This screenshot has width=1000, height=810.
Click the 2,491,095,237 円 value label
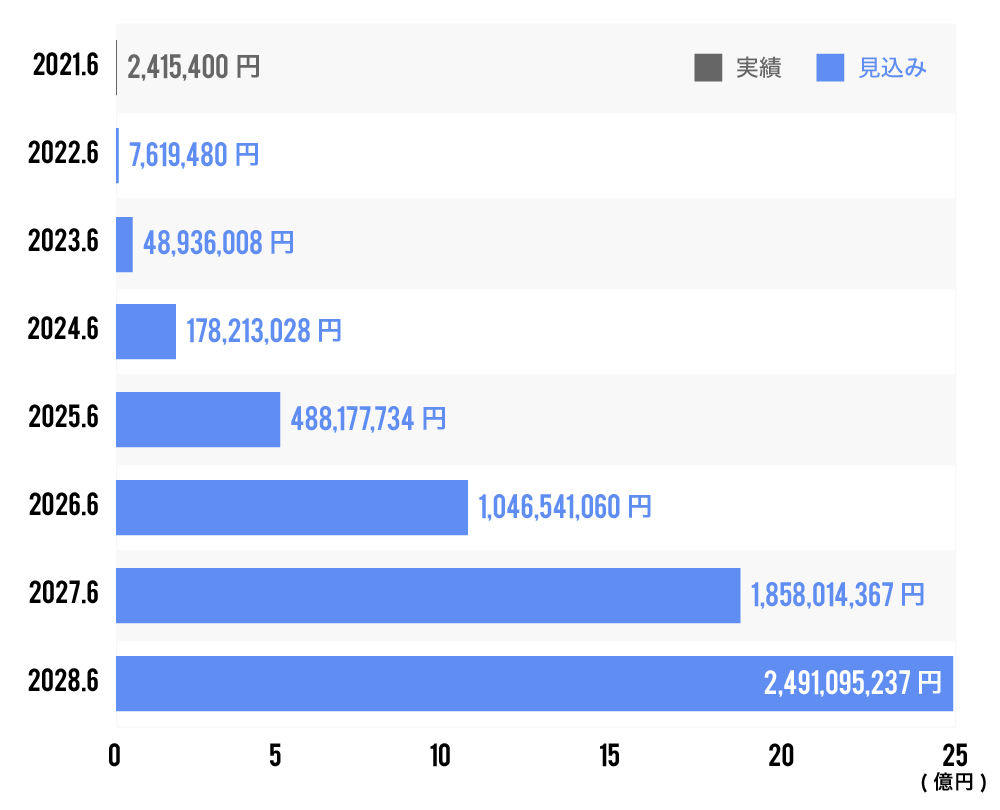click(852, 683)
